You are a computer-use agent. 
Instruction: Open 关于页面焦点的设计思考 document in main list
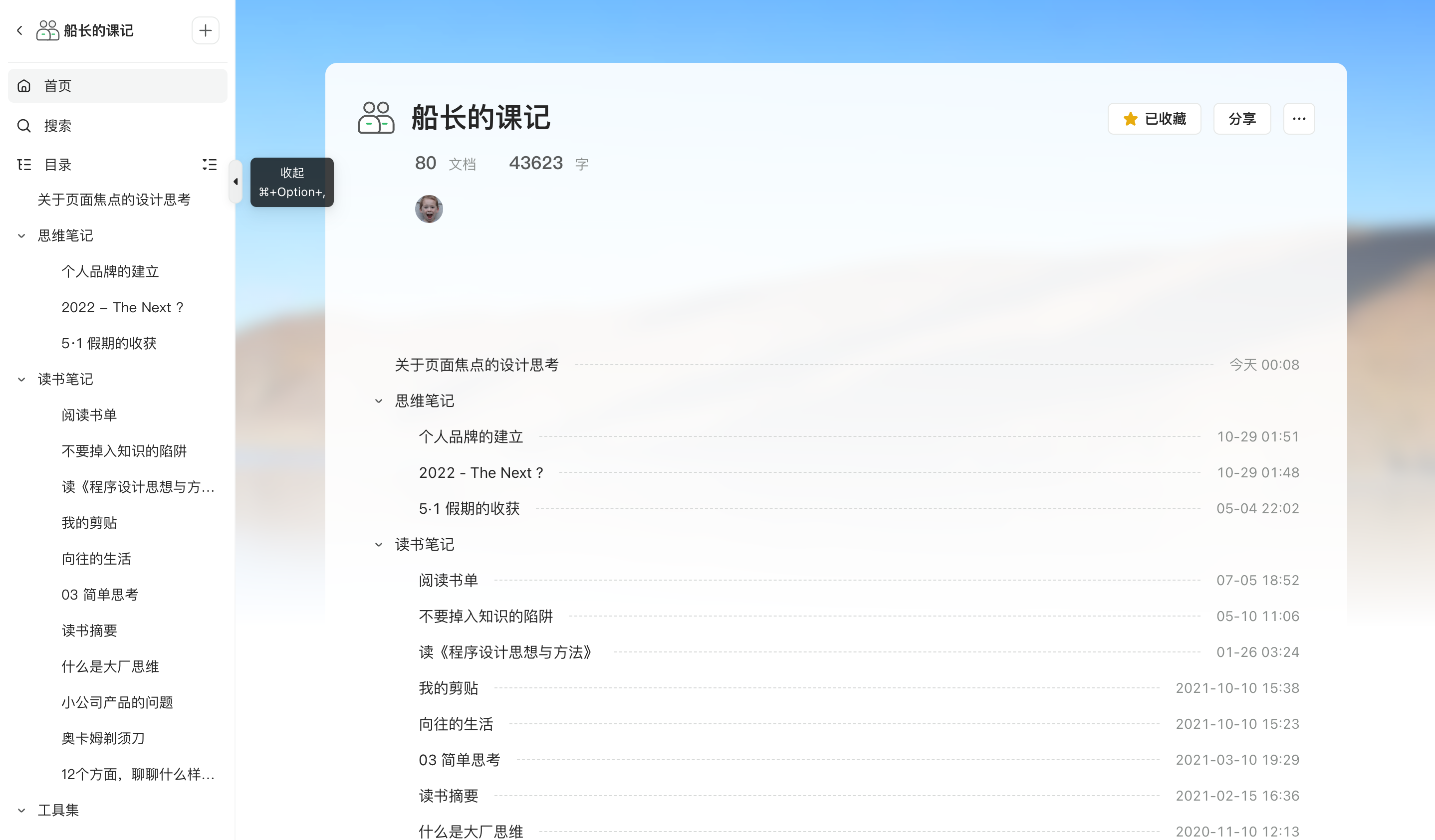click(477, 364)
